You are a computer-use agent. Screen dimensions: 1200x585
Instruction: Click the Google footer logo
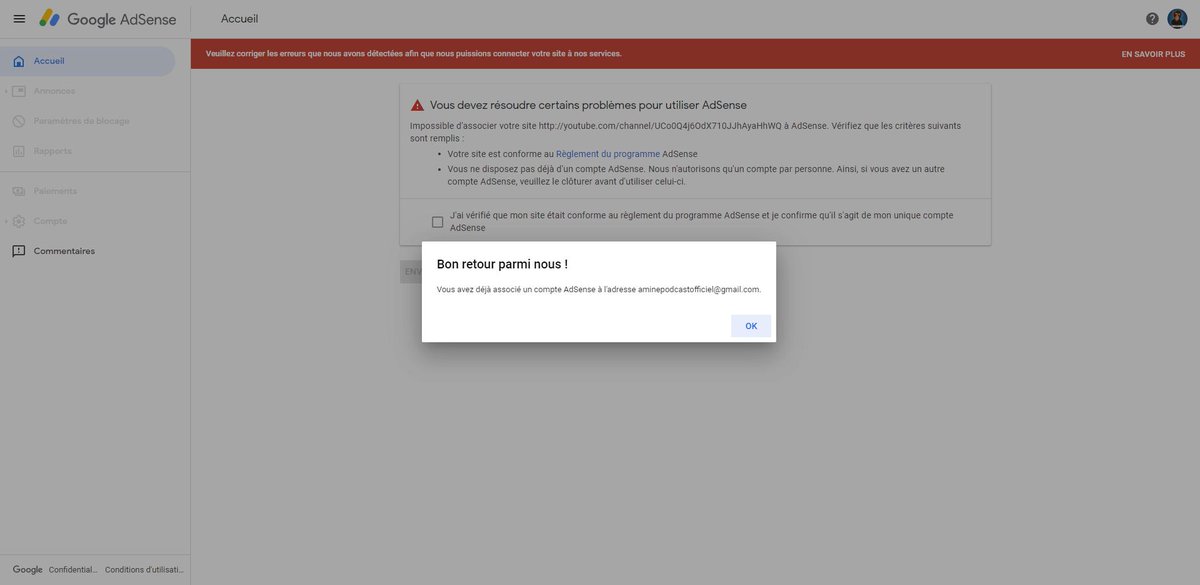[27, 570]
